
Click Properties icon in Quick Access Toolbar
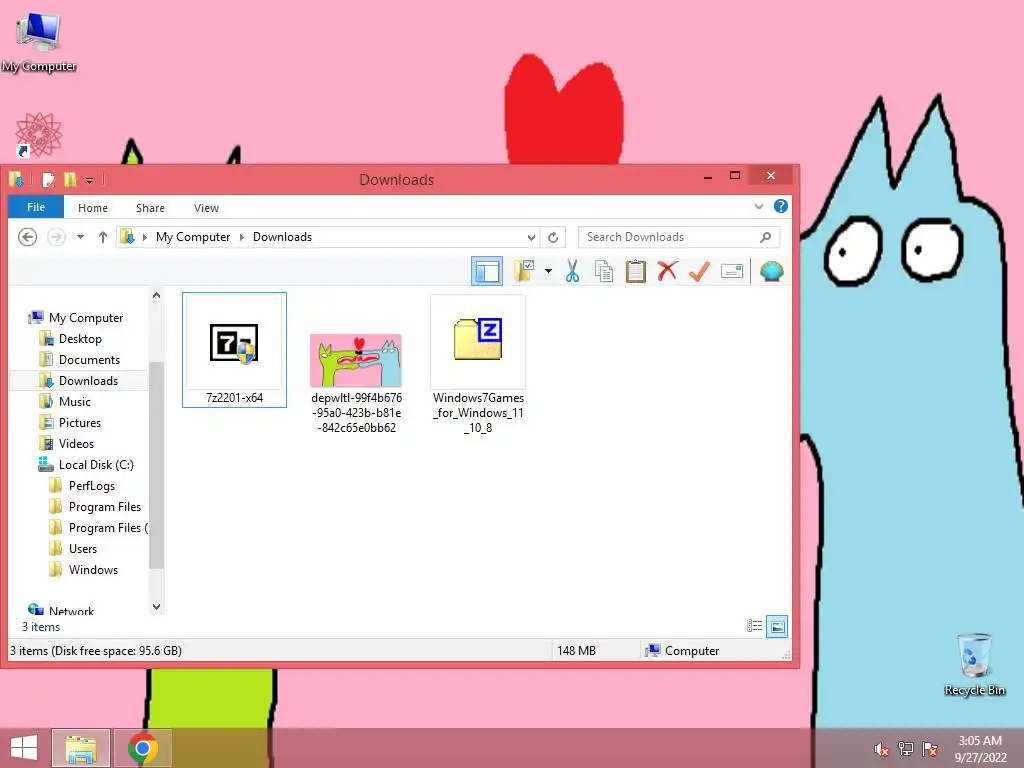pos(48,180)
